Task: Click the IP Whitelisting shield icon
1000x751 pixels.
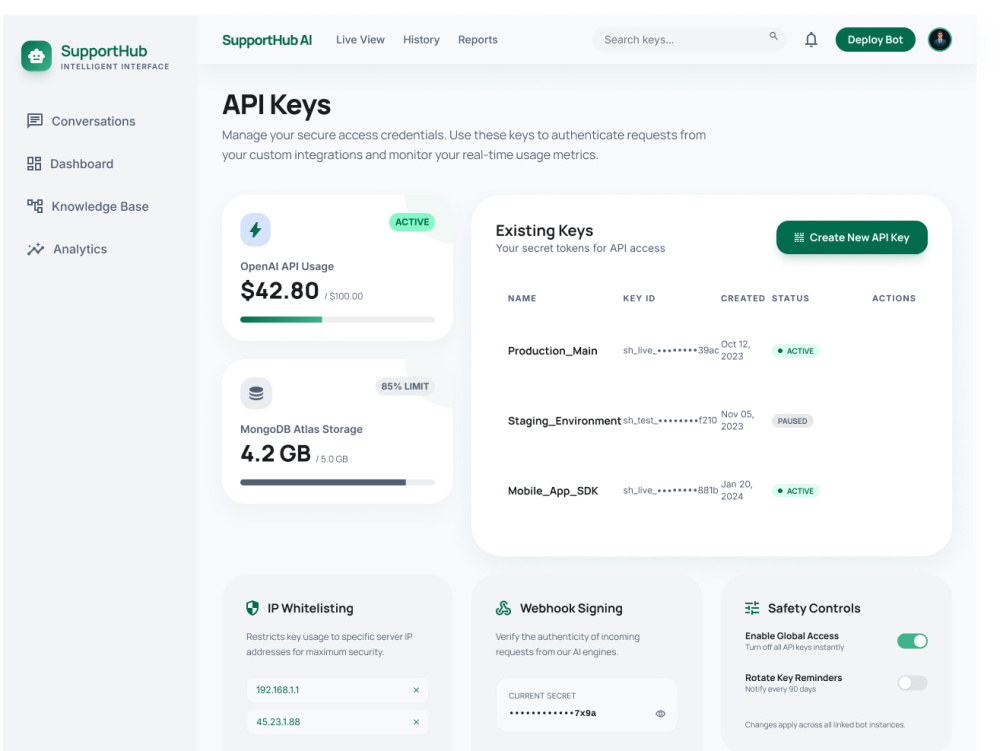Action: click(253, 608)
